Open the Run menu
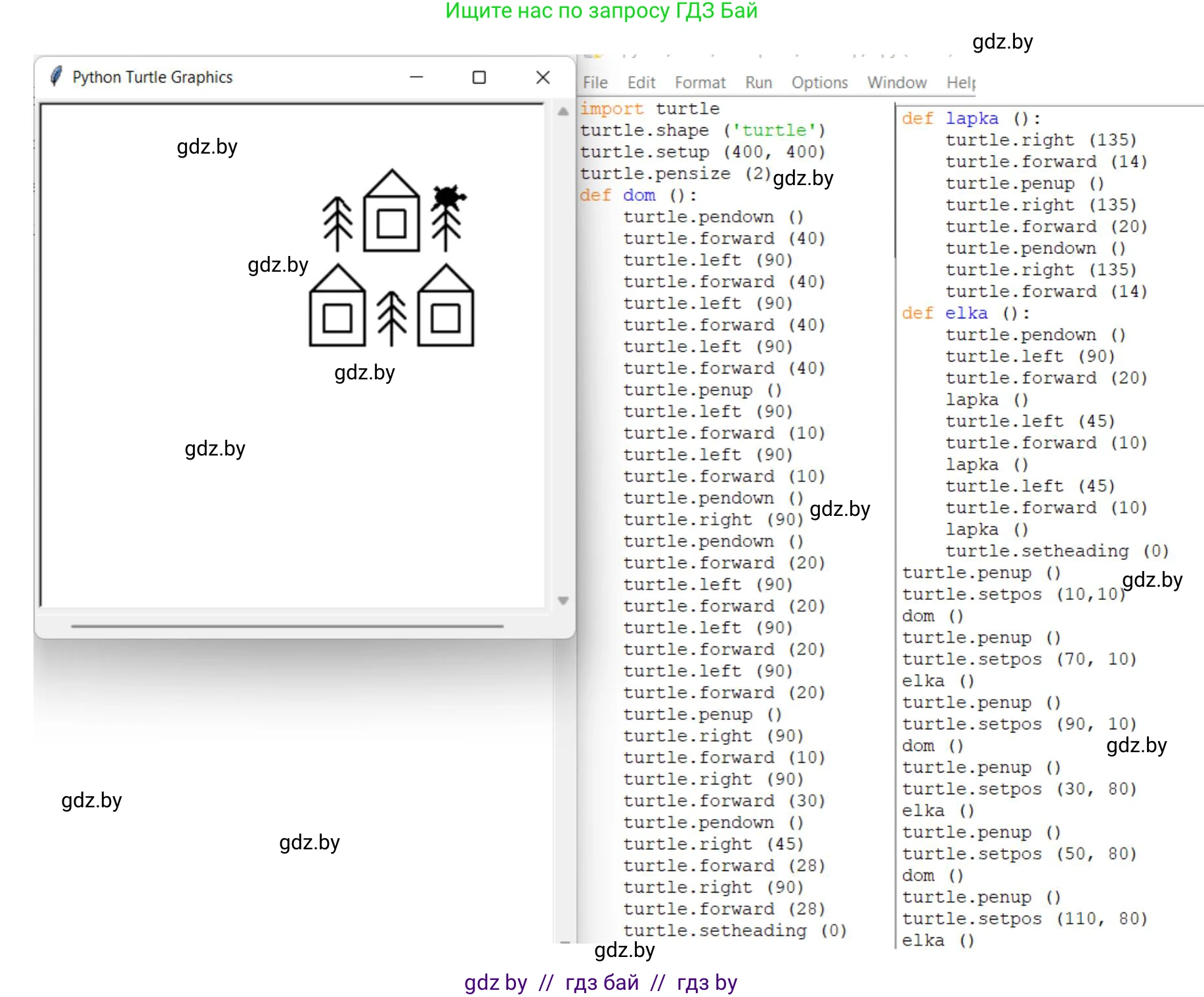Screen dimensions: 1204x997 pyautogui.click(x=758, y=83)
